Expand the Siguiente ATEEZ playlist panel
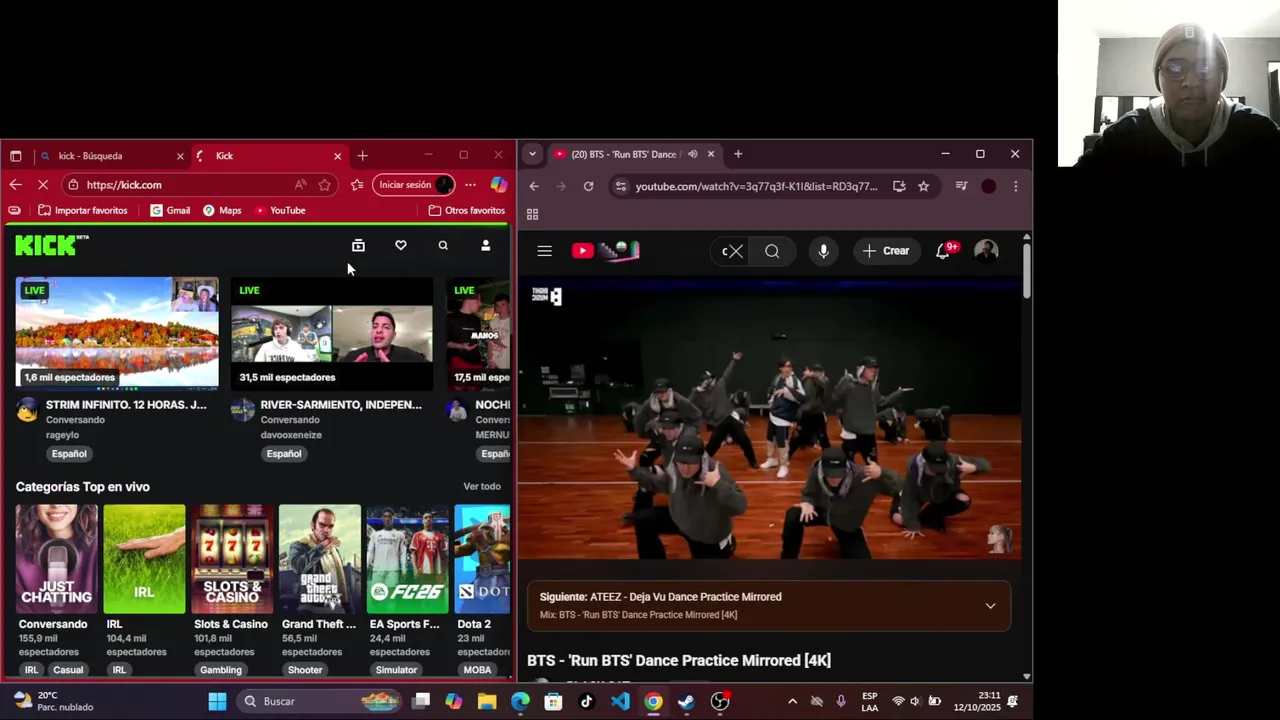 coord(990,606)
